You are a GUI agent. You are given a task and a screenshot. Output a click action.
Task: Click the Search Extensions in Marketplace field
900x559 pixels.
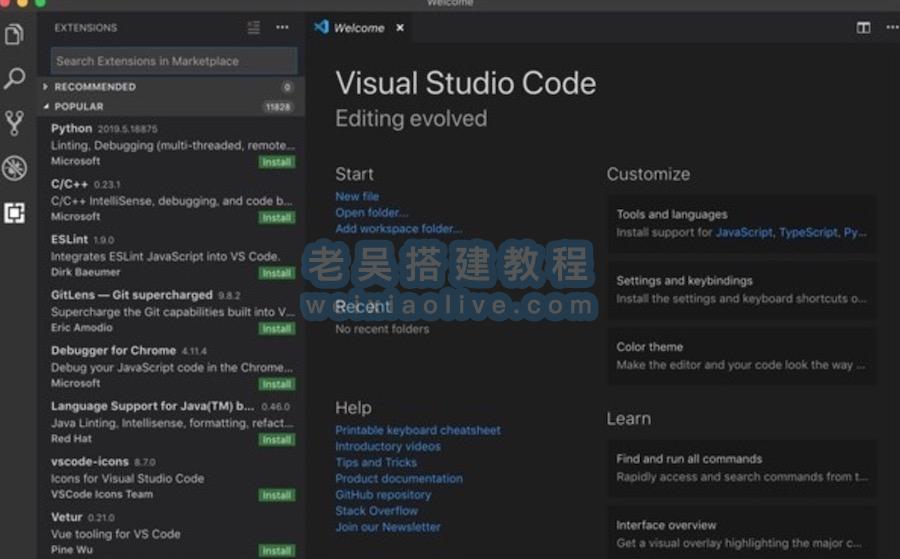click(x=173, y=61)
